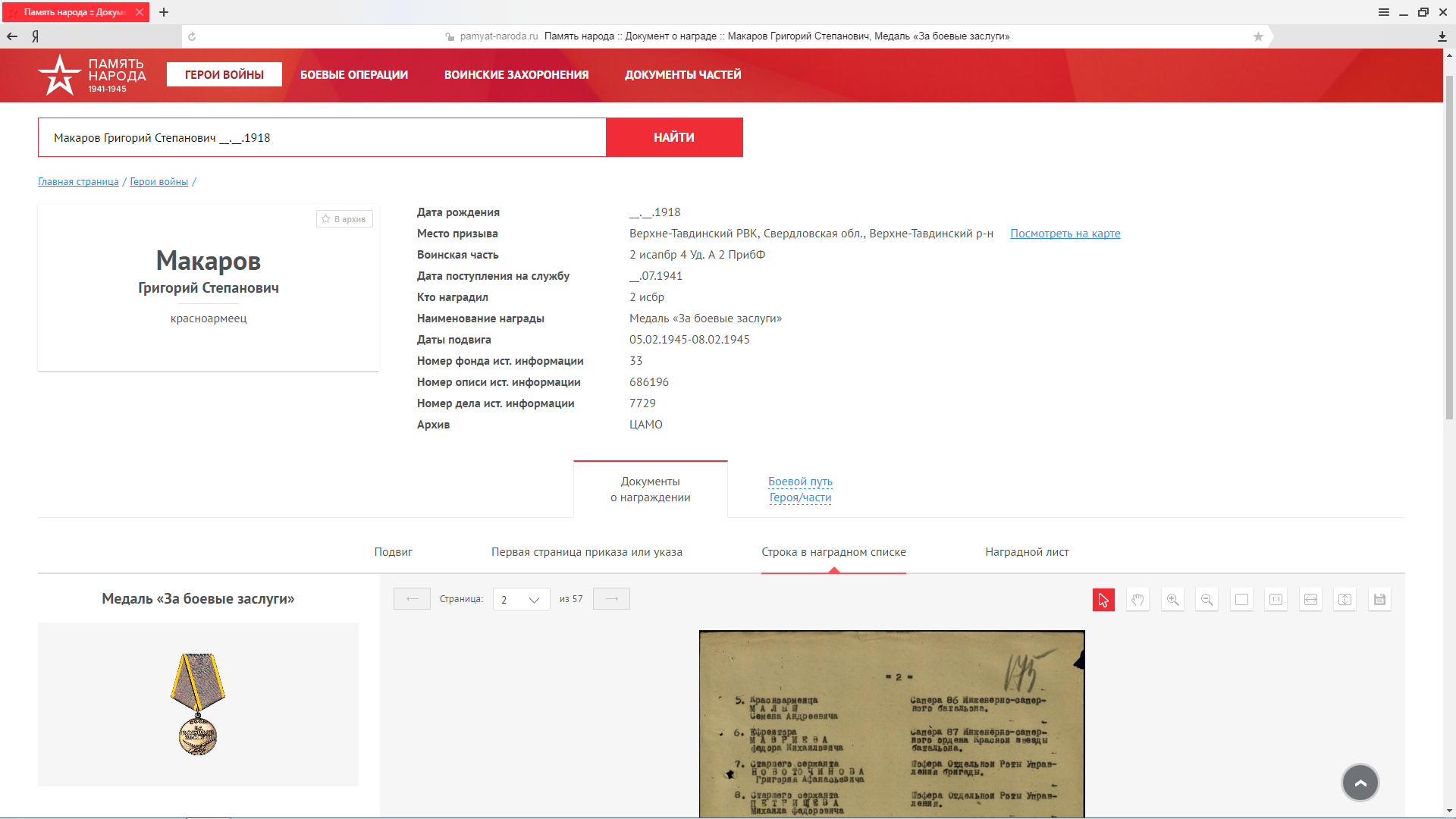Click the zoom in magnifier icon
This screenshot has width=1456, height=819.
click(1172, 600)
